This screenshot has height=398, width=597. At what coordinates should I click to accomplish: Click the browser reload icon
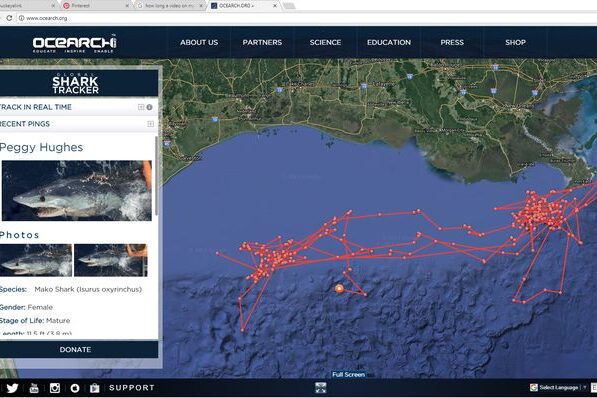9,18
